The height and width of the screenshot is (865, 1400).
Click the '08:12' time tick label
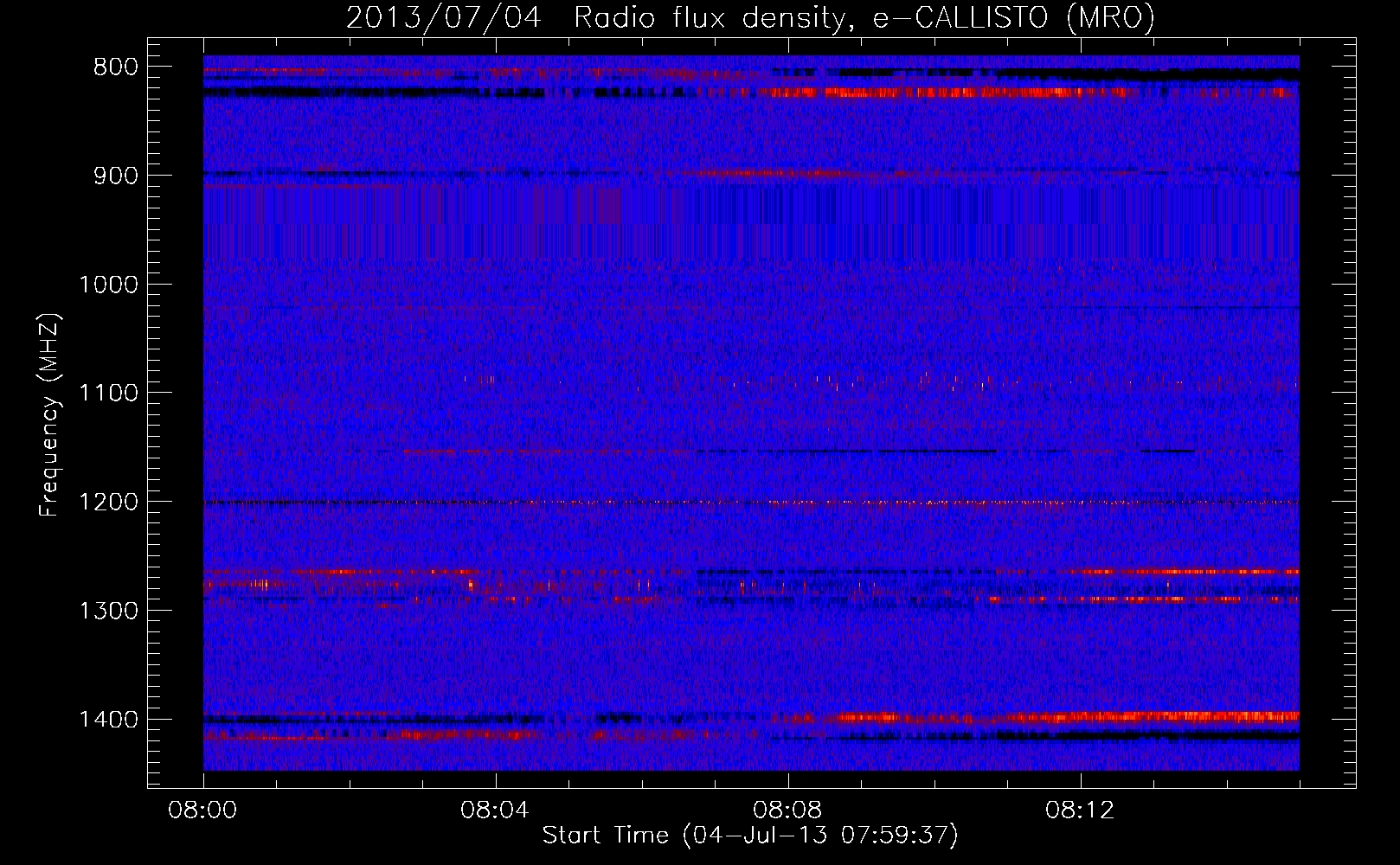tap(1081, 811)
